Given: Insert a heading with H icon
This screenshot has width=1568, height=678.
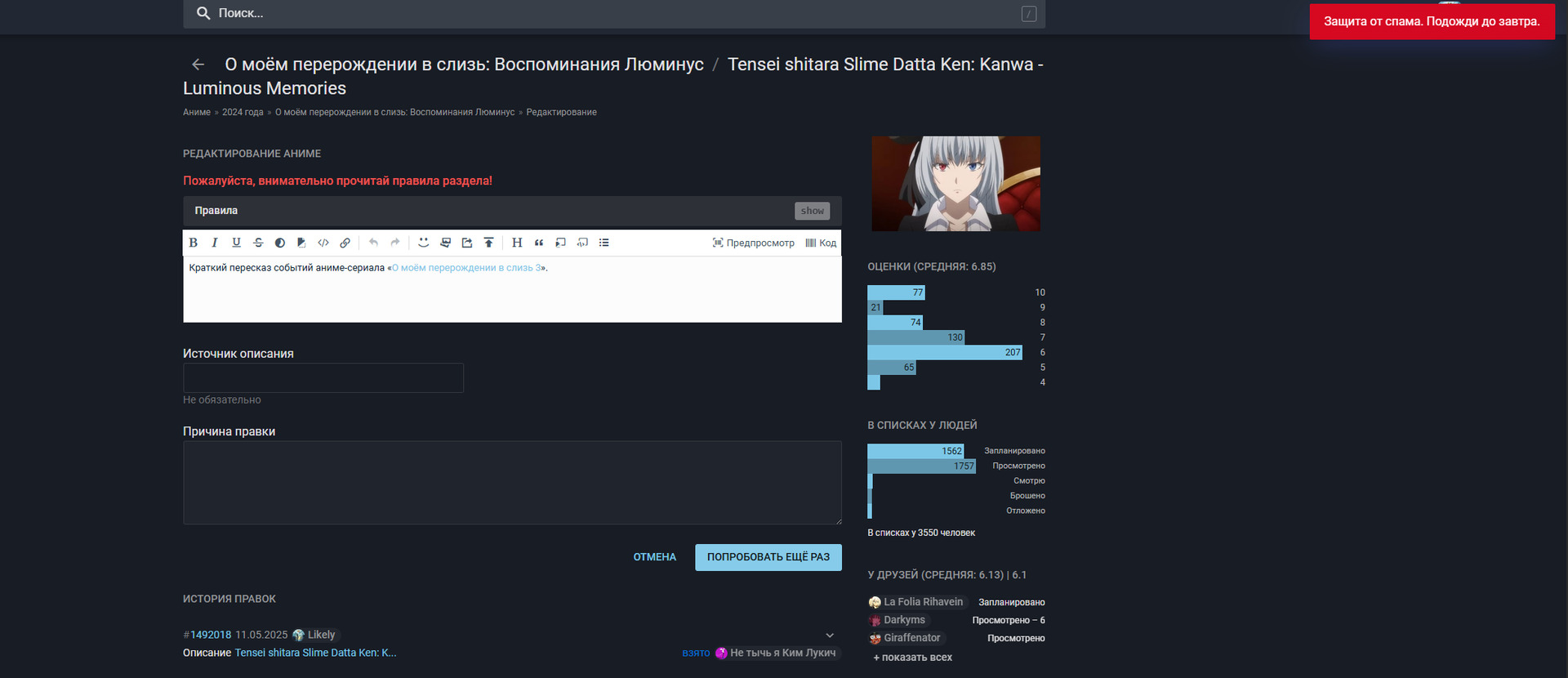Looking at the screenshot, I should 517,243.
